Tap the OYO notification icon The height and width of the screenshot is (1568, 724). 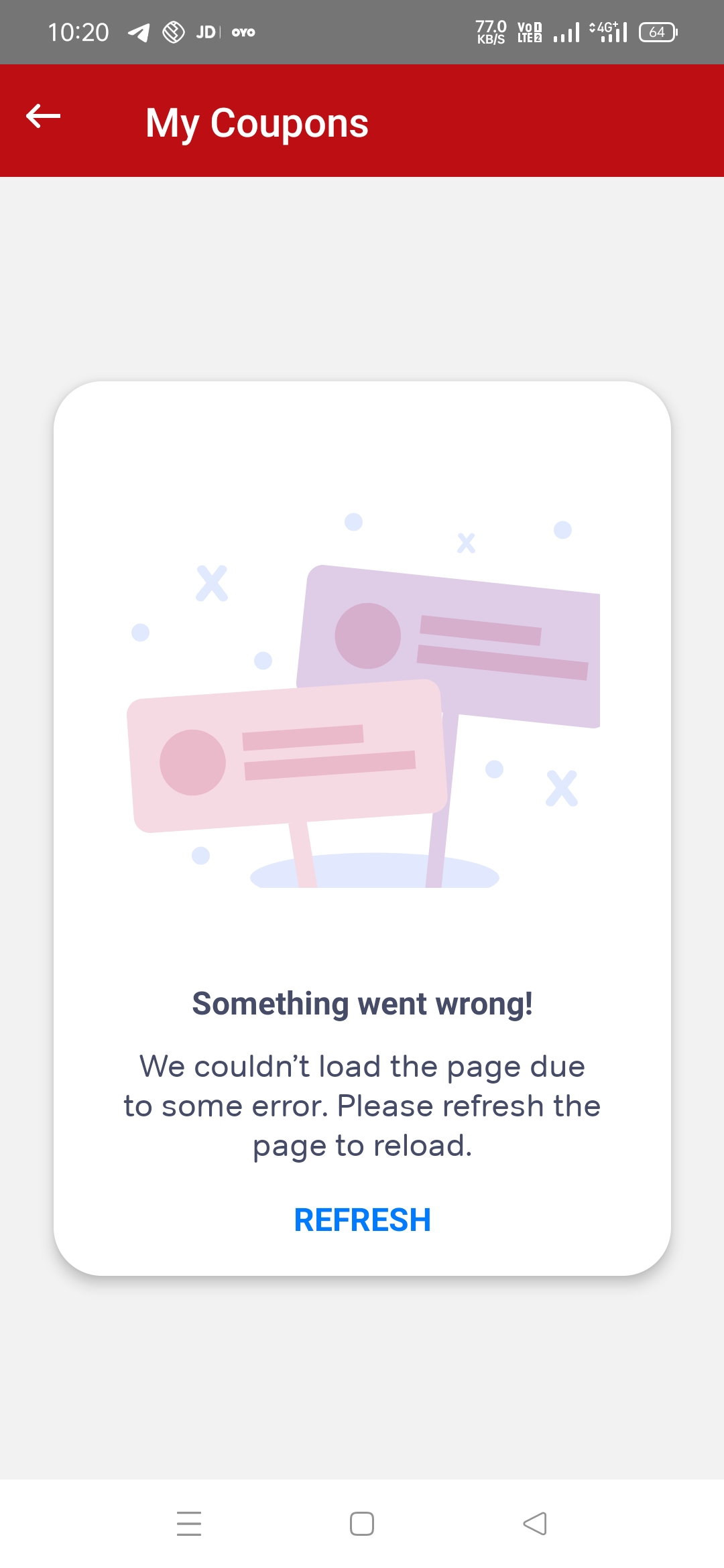click(x=243, y=32)
